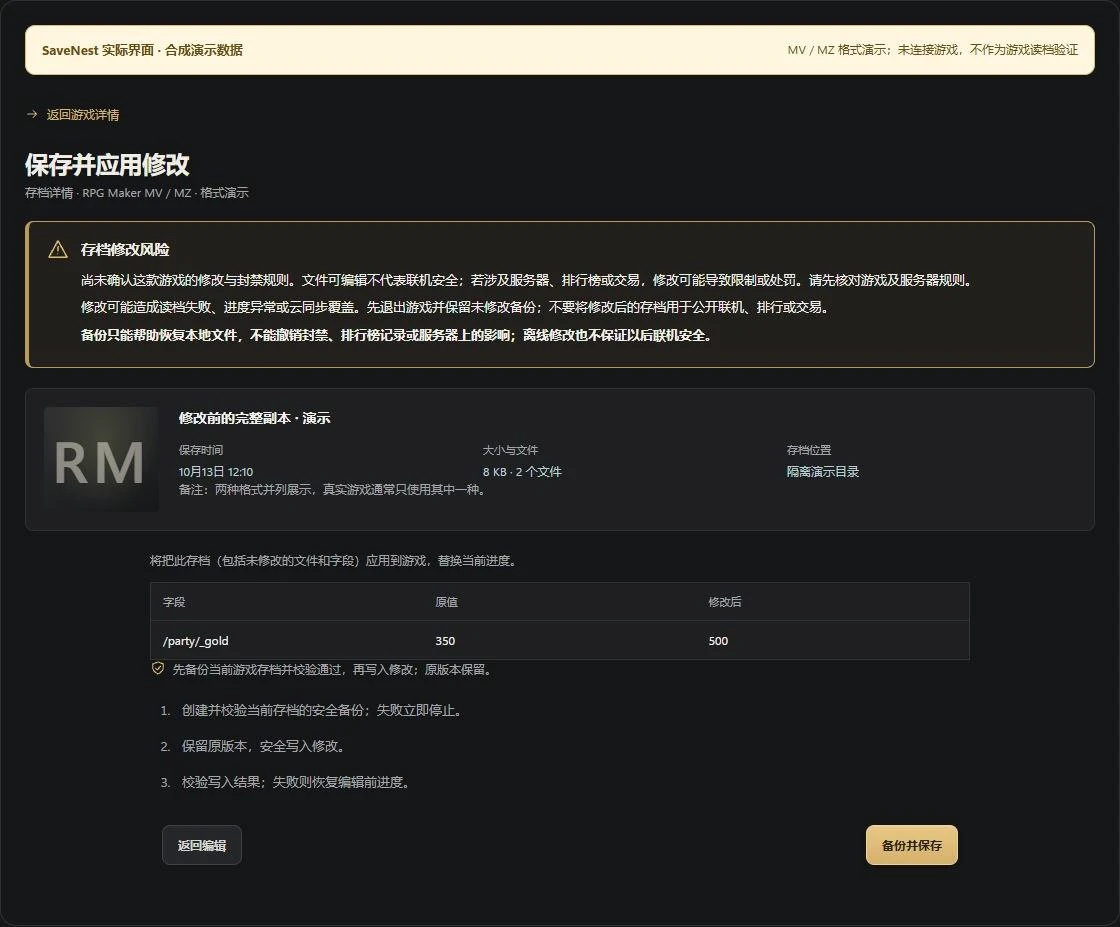Image resolution: width=1120 pixels, height=927 pixels.
Task: Click the original value 350
Action: (445, 641)
